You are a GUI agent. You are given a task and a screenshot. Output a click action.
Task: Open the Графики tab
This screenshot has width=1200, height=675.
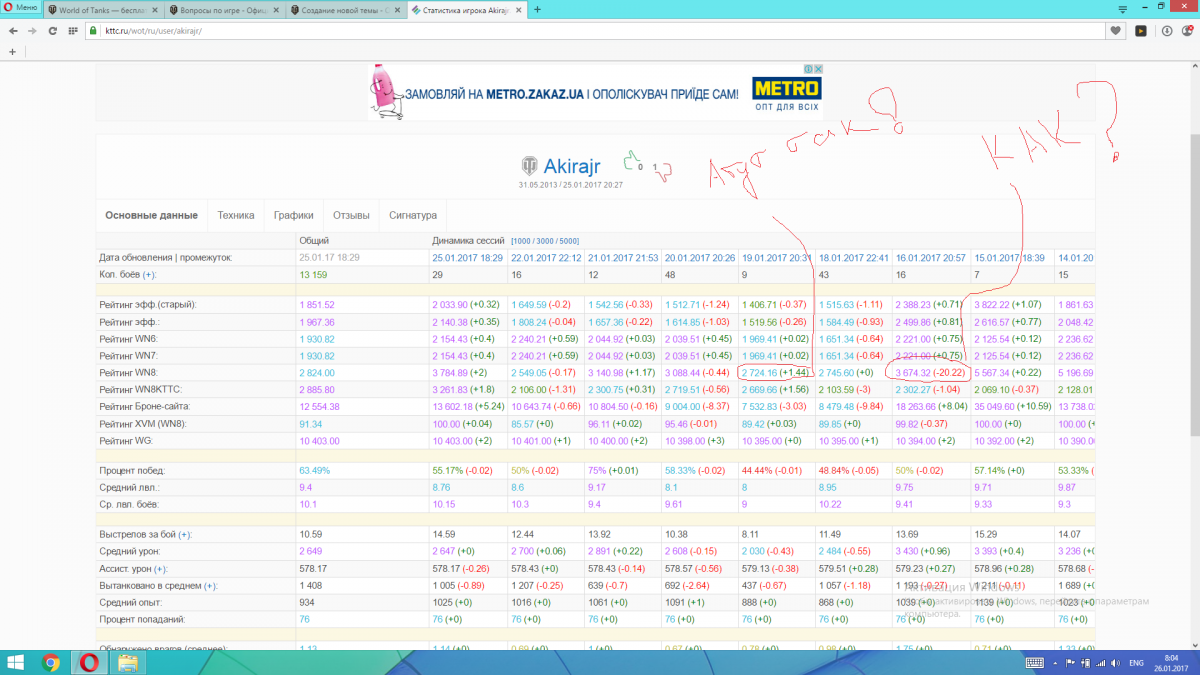click(x=293, y=215)
